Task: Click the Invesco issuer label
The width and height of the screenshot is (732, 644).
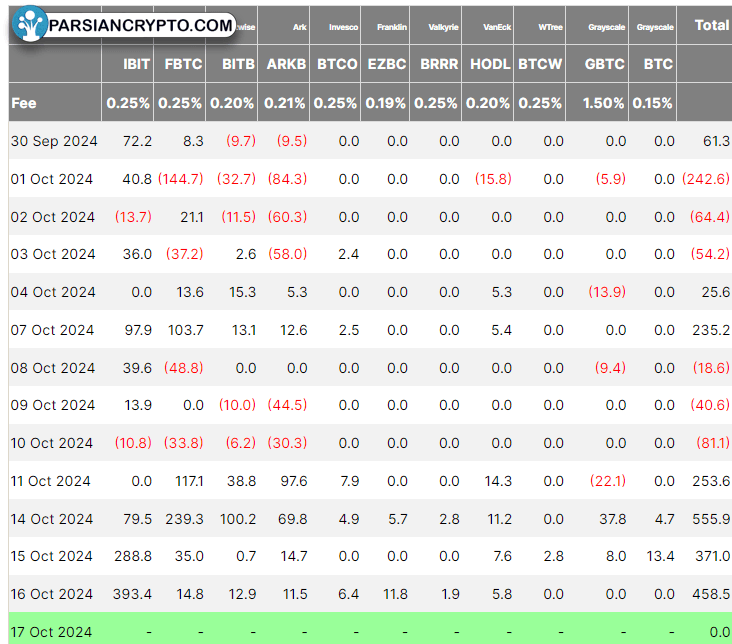Action: coord(344,28)
